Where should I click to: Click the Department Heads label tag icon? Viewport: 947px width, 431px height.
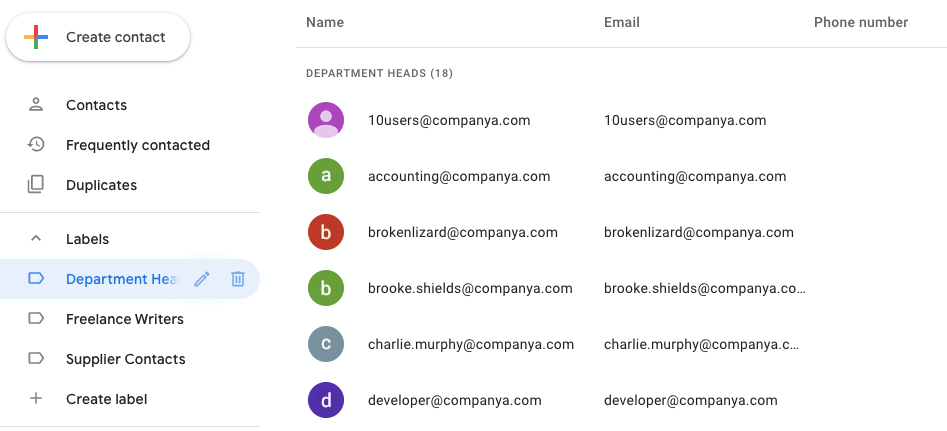pos(36,278)
